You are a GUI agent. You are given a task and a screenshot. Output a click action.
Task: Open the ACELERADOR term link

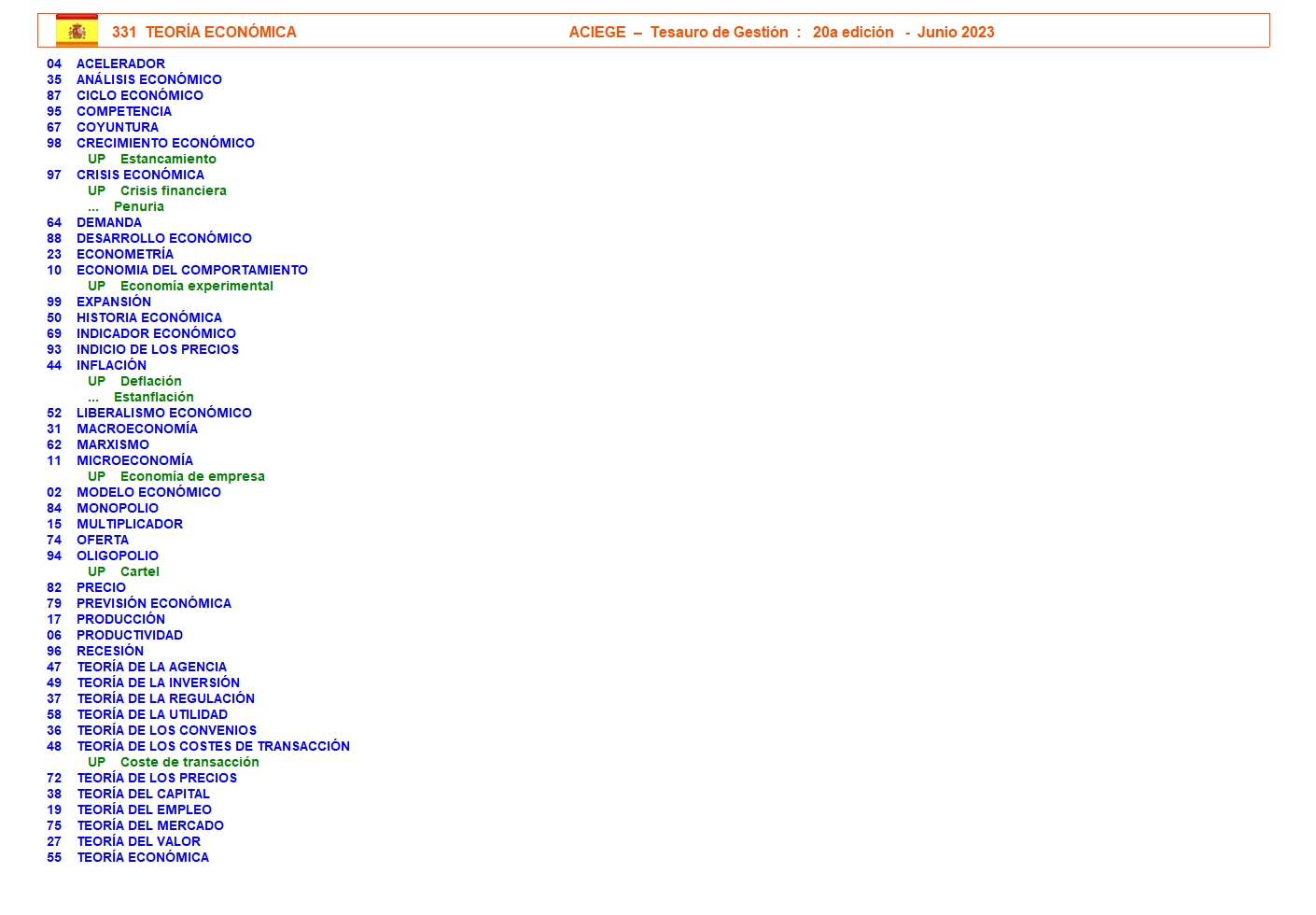tap(120, 63)
